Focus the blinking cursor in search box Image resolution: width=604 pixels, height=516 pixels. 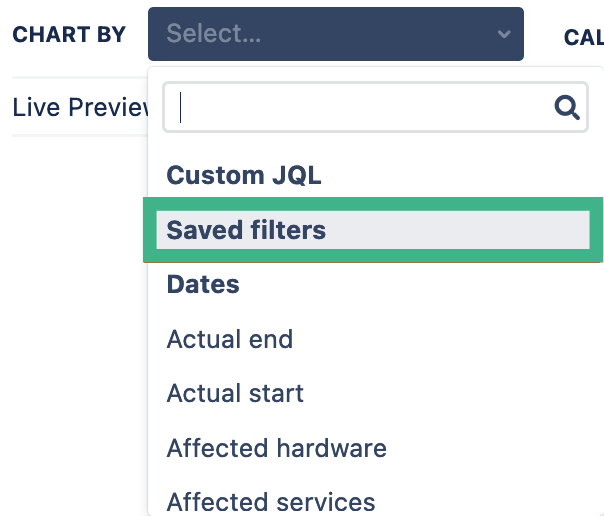180,107
